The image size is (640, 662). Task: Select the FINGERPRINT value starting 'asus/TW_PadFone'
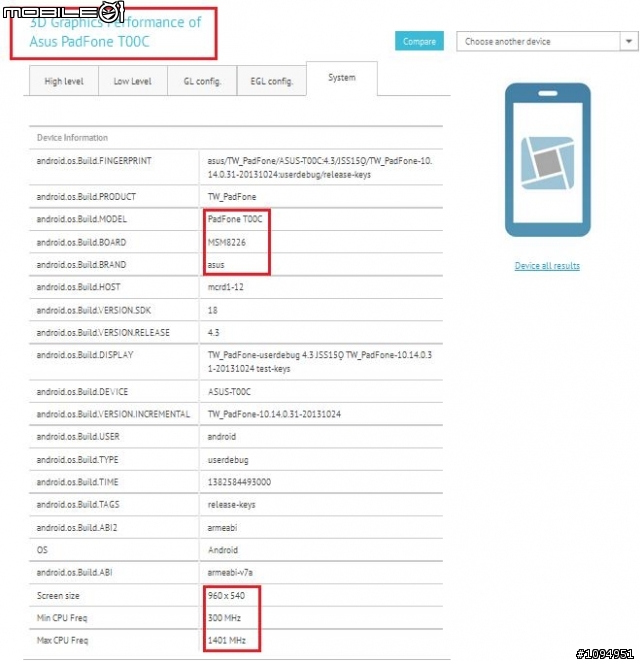tap(320, 168)
